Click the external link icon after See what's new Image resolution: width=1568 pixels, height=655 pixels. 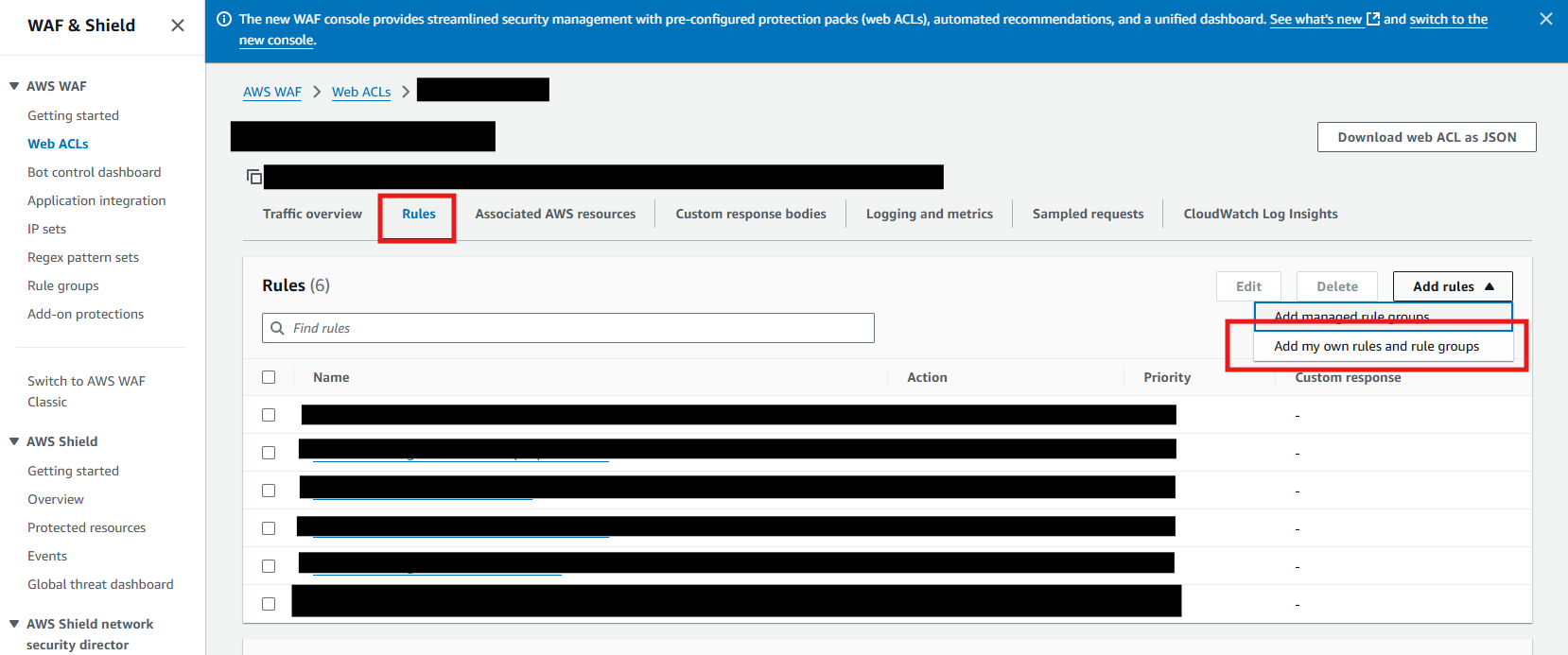pyautogui.click(x=1373, y=19)
